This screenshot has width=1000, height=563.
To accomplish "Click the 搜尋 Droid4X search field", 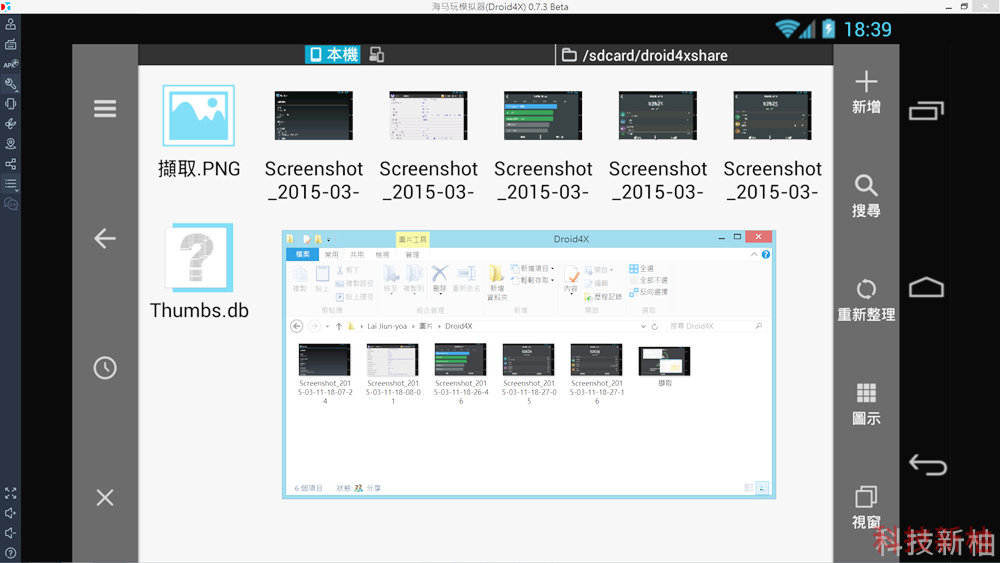I will [715, 326].
